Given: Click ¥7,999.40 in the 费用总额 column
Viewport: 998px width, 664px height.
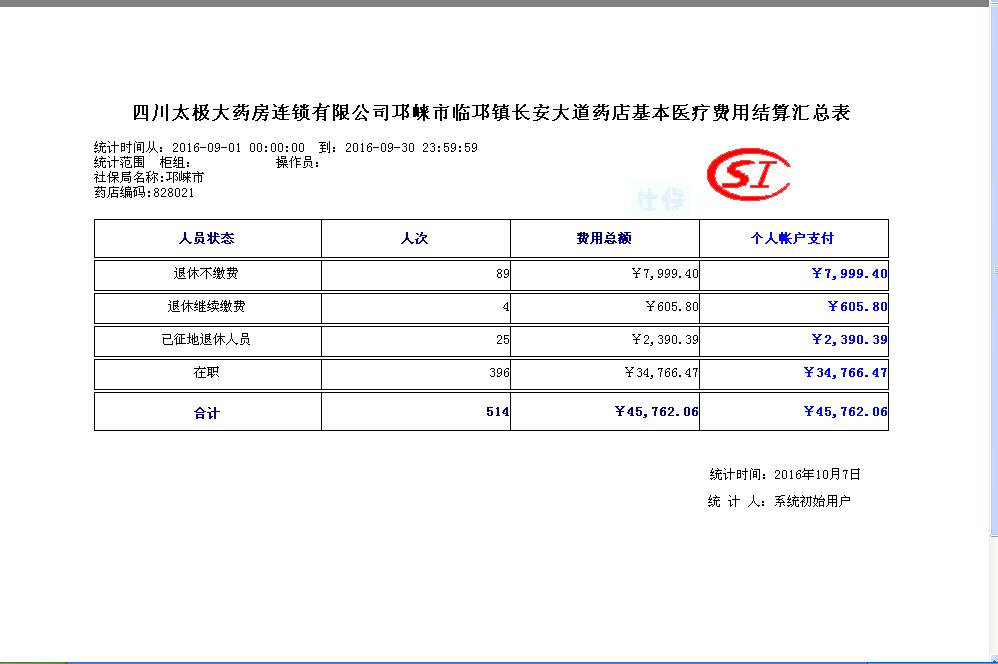Looking at the screenshot, I should click(665, 274).
